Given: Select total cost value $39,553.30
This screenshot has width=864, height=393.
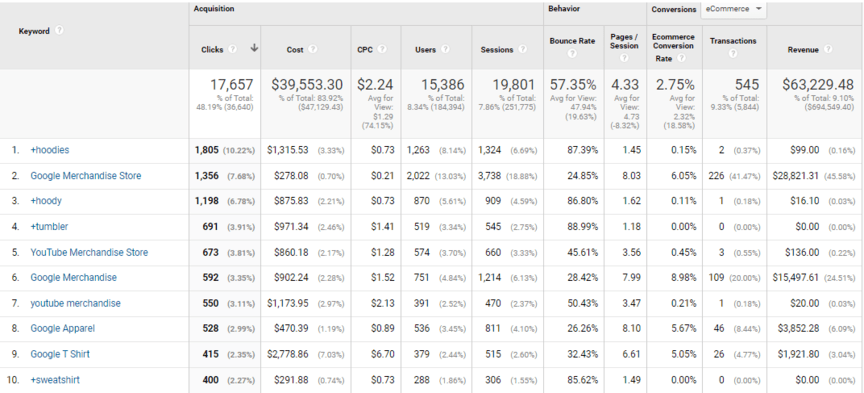Looking at the screenshot, I should point(307,85).
